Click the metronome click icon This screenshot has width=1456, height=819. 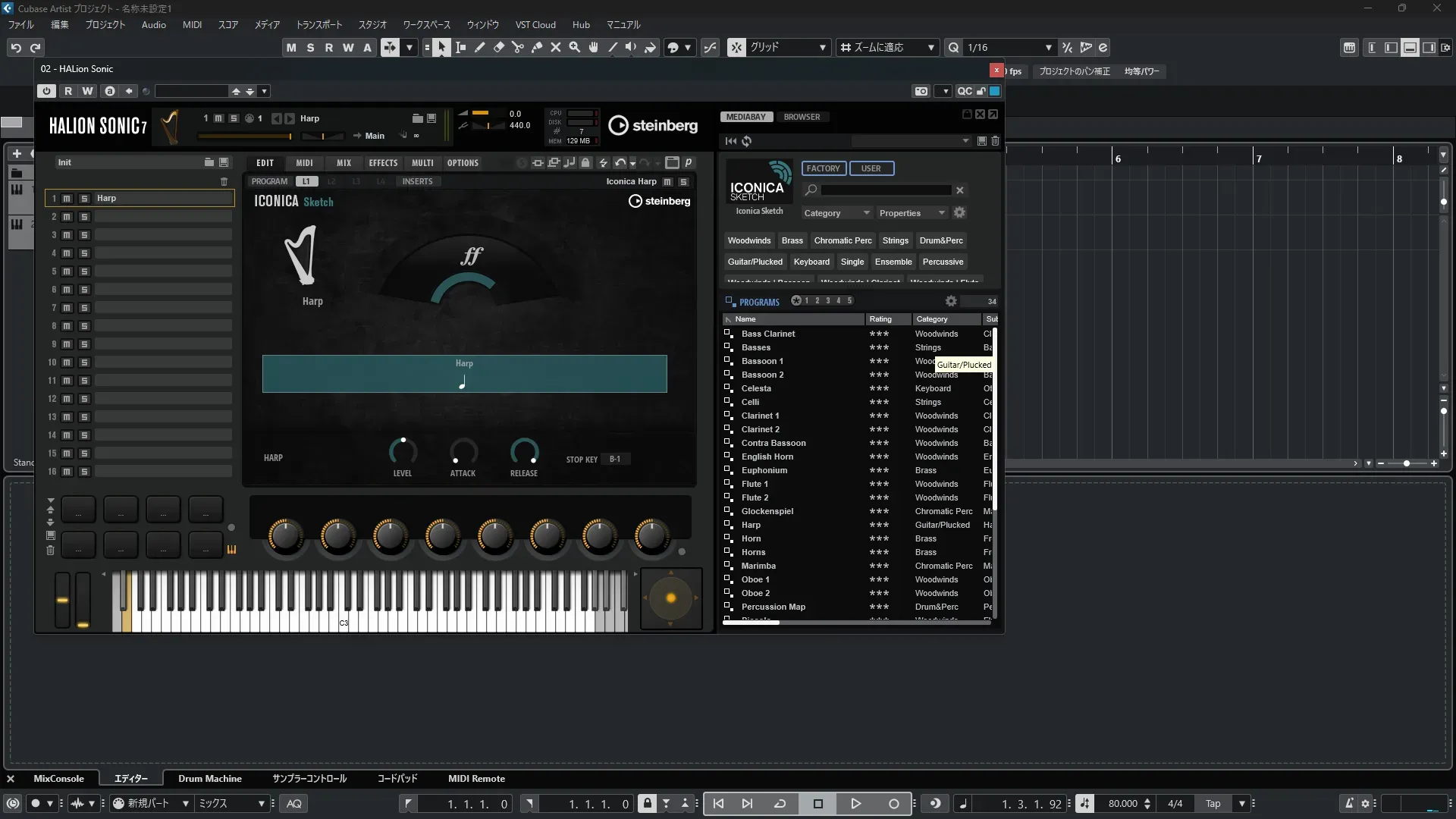[x=1349, y=804]
